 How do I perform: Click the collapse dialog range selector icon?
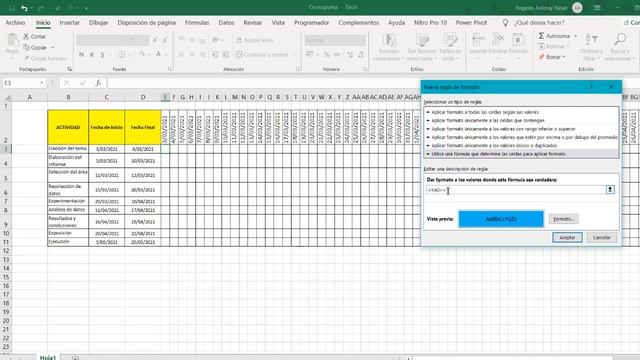point(610,189)
